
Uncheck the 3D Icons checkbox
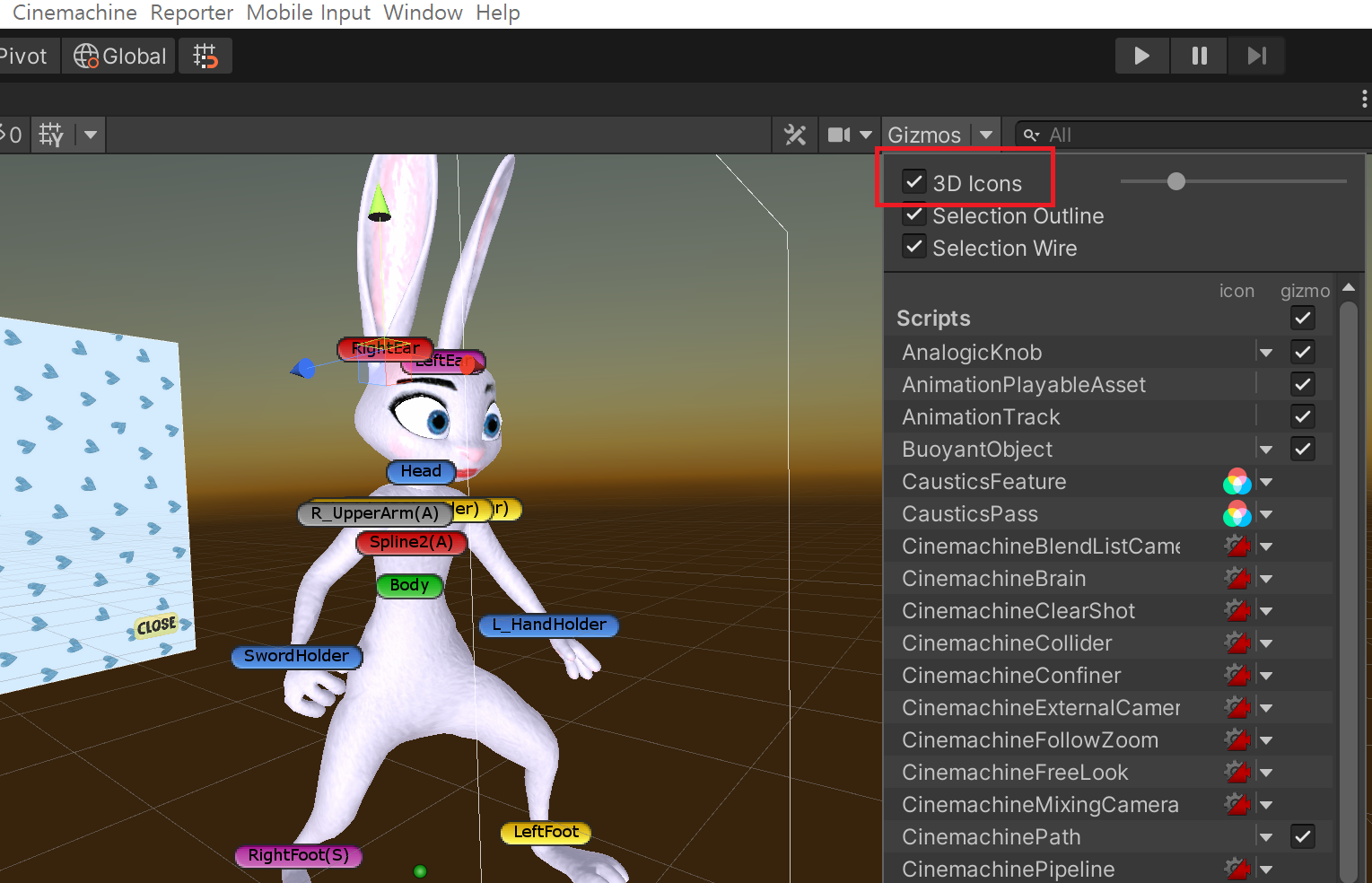point(913,182)
